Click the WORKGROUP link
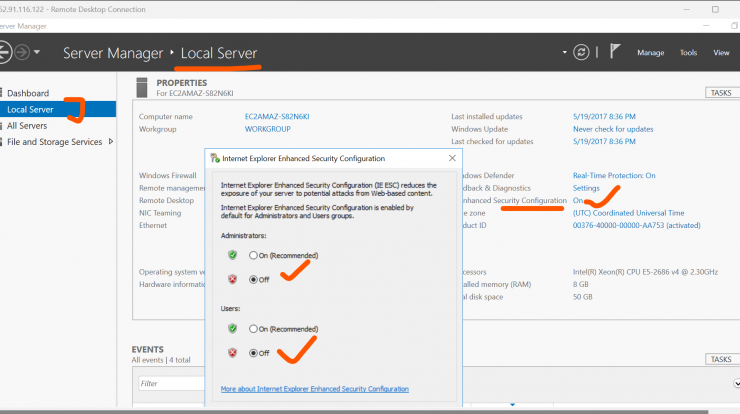 tap(268, 129)
